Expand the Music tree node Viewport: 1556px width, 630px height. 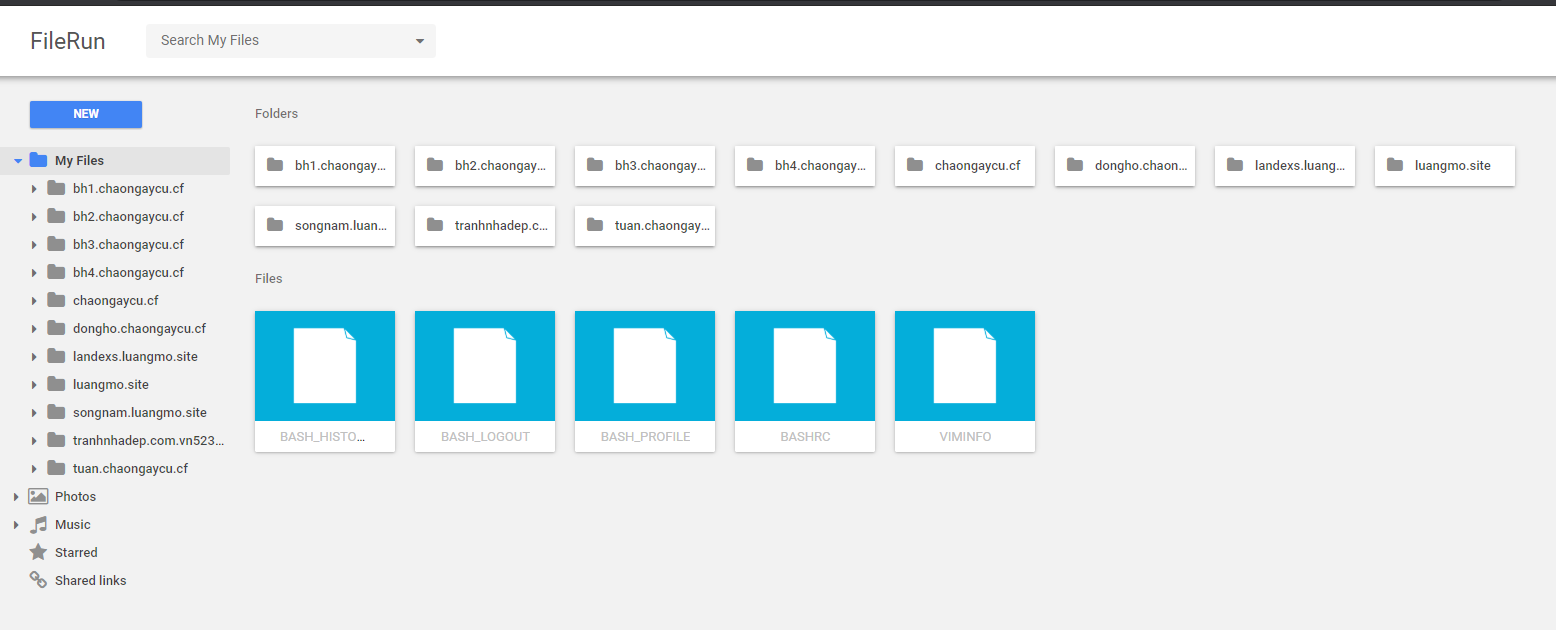(16, 525)
